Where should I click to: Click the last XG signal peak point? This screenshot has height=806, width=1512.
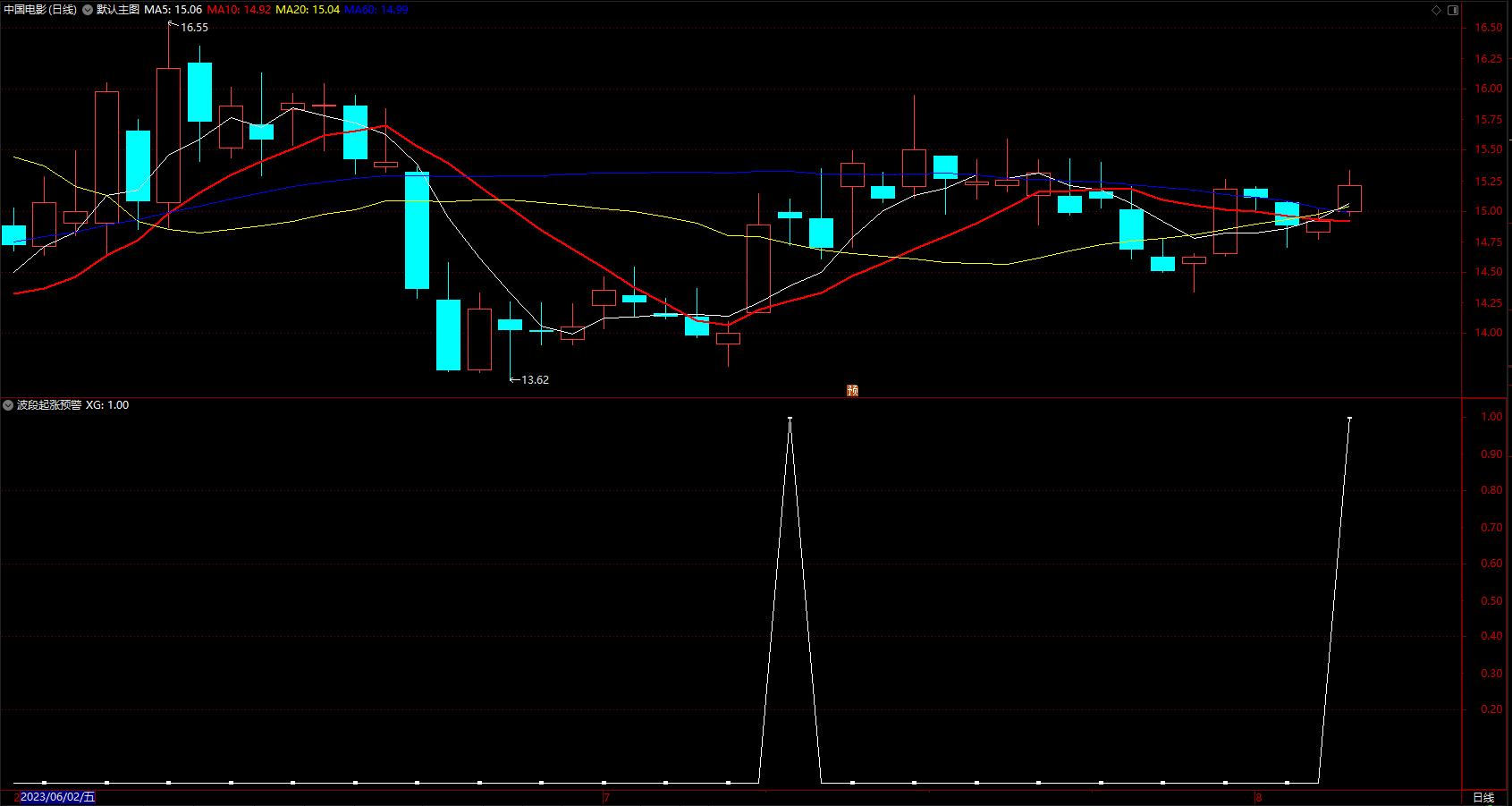tap(1349, 418)
